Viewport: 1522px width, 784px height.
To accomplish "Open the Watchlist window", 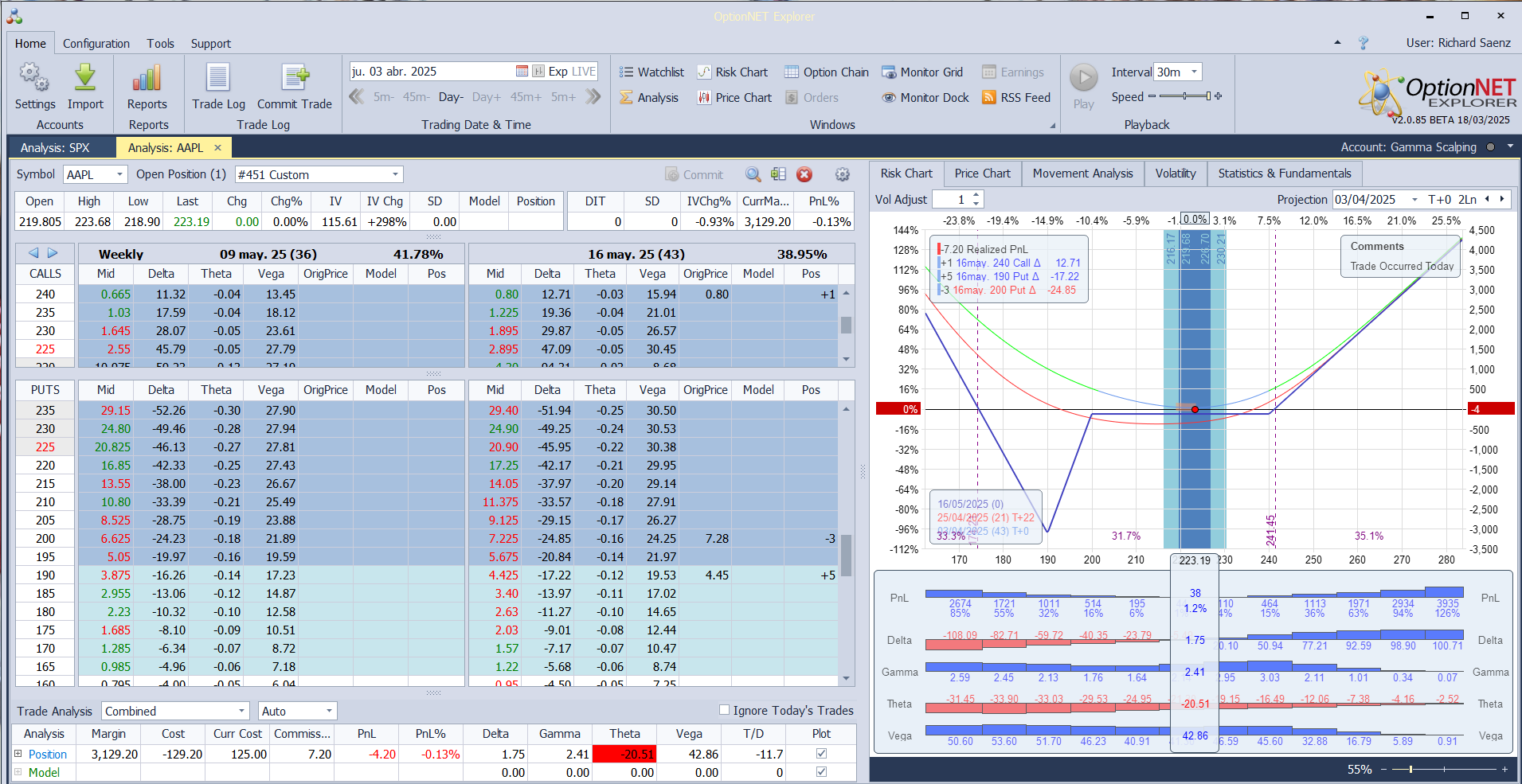I will [652, 72].
